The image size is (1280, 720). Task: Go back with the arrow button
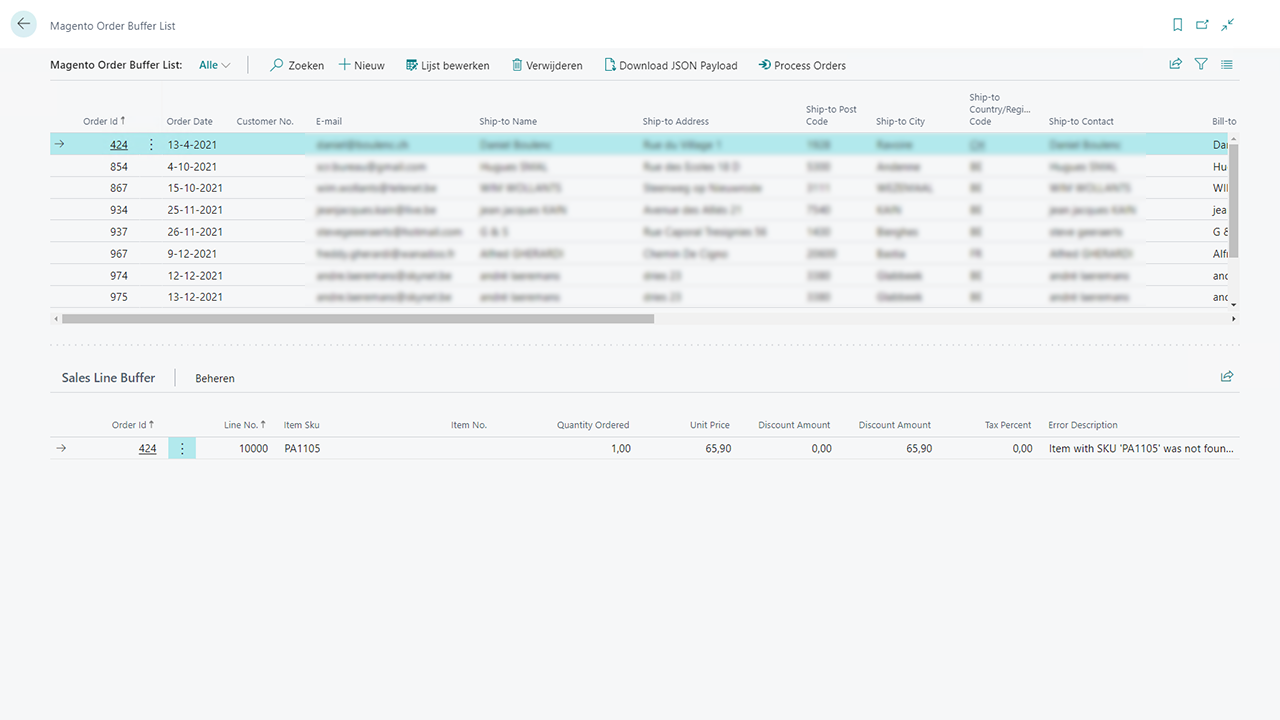pyautogui.click(x=23, y=25)
